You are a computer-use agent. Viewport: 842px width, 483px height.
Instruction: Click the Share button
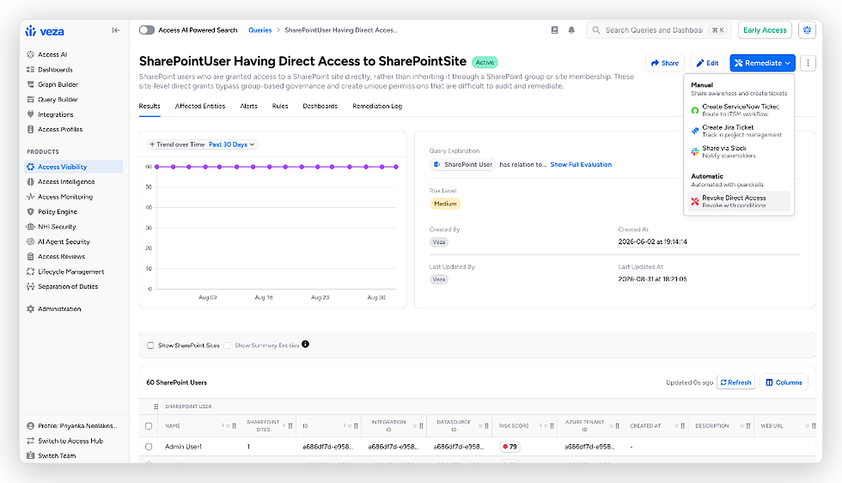coord(665,63)
